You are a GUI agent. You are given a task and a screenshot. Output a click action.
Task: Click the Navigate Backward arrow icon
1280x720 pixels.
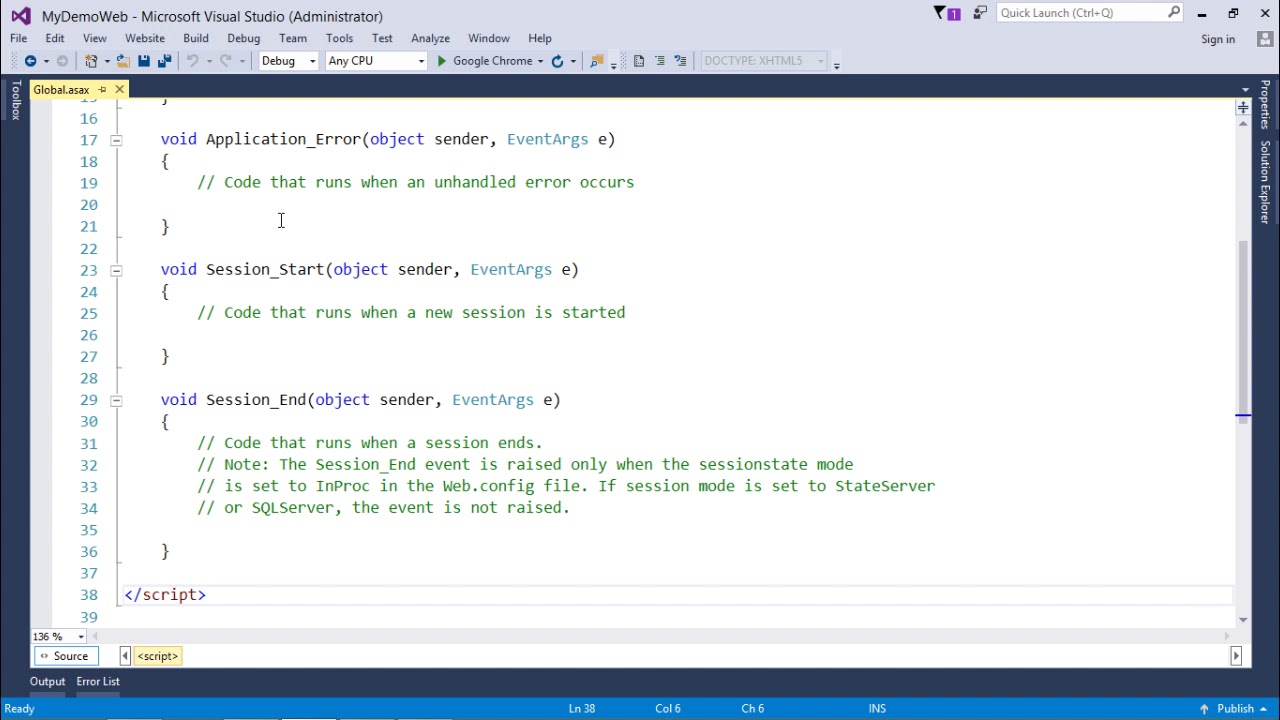pyautogui.click(x=30, y=61)
